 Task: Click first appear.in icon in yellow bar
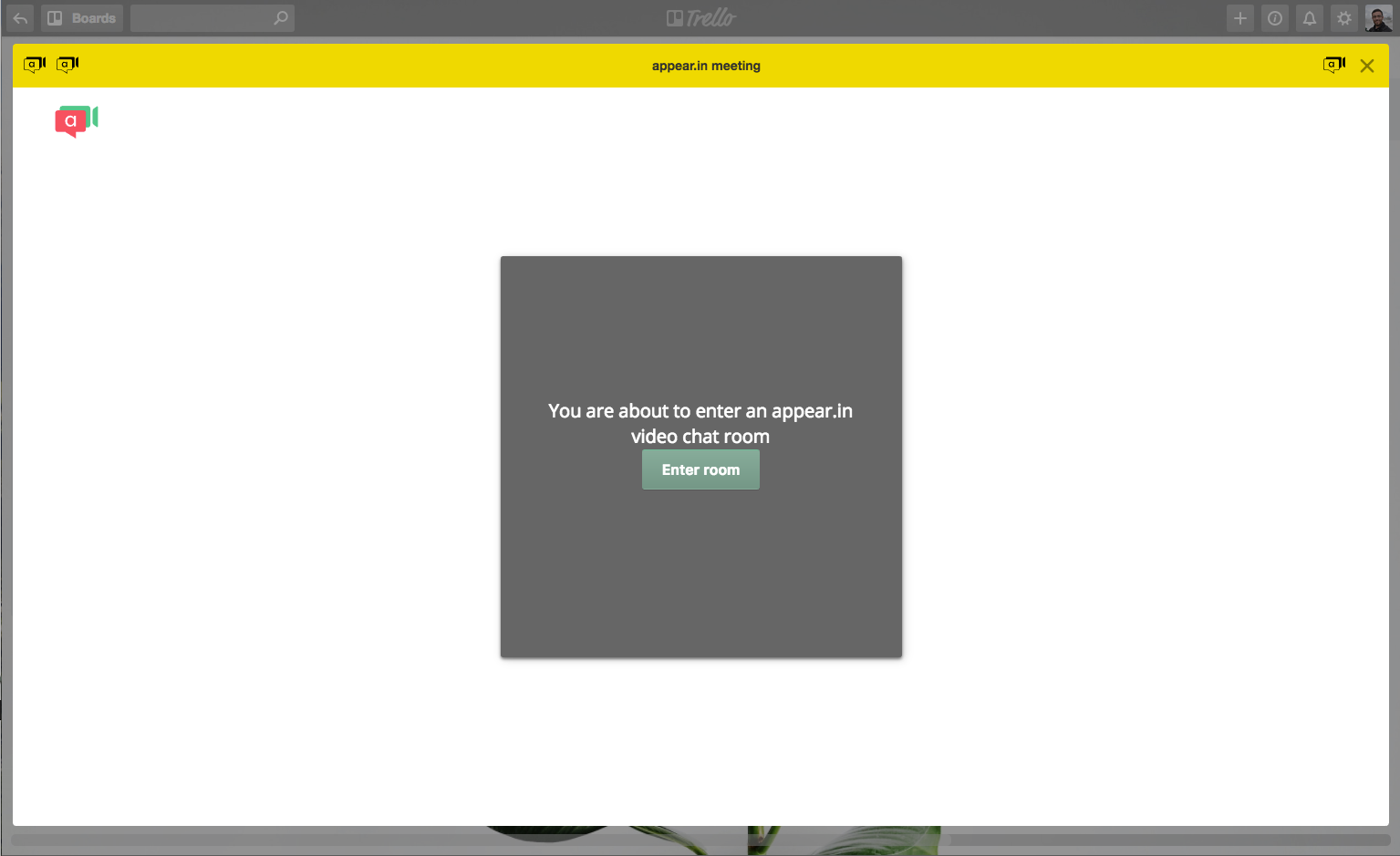[x=35, y=65]
